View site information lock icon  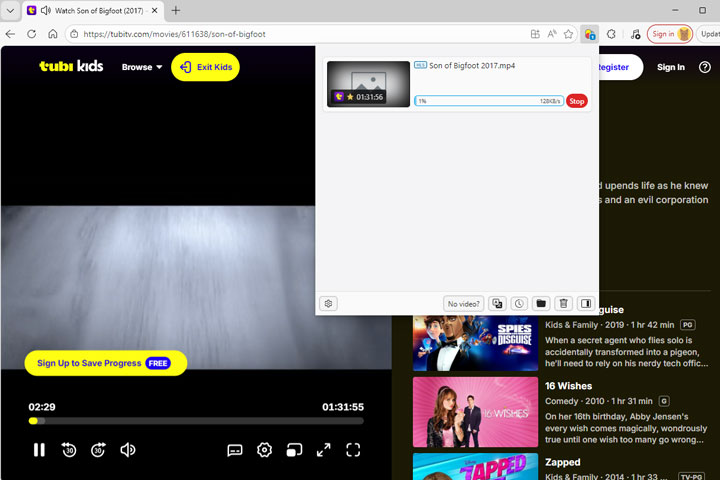tap(74, 34)
